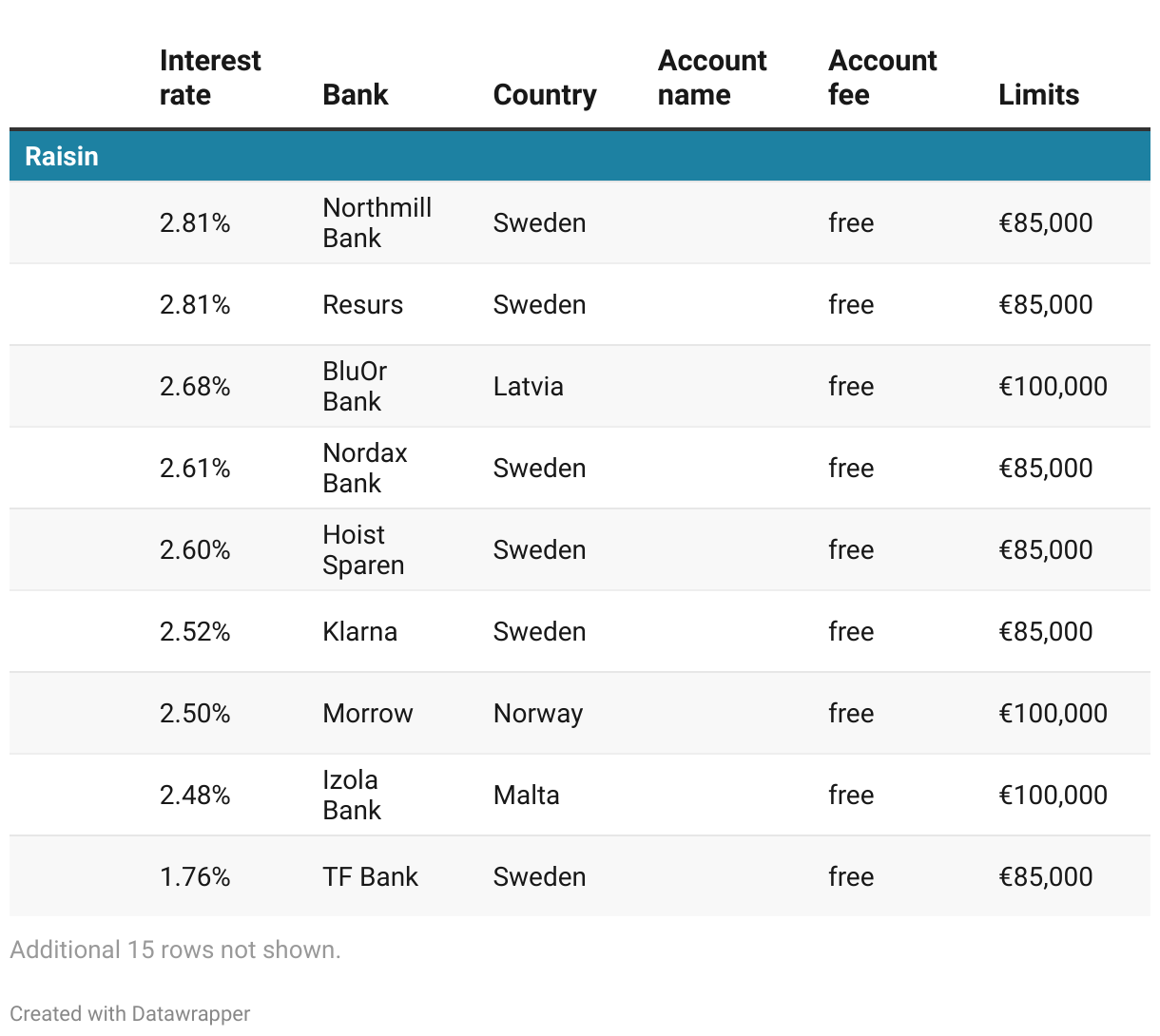Image resolution: width=1160 pixels, height=1036 pixels.
Task: Click the Country column header
Action: tap(545, 95)
